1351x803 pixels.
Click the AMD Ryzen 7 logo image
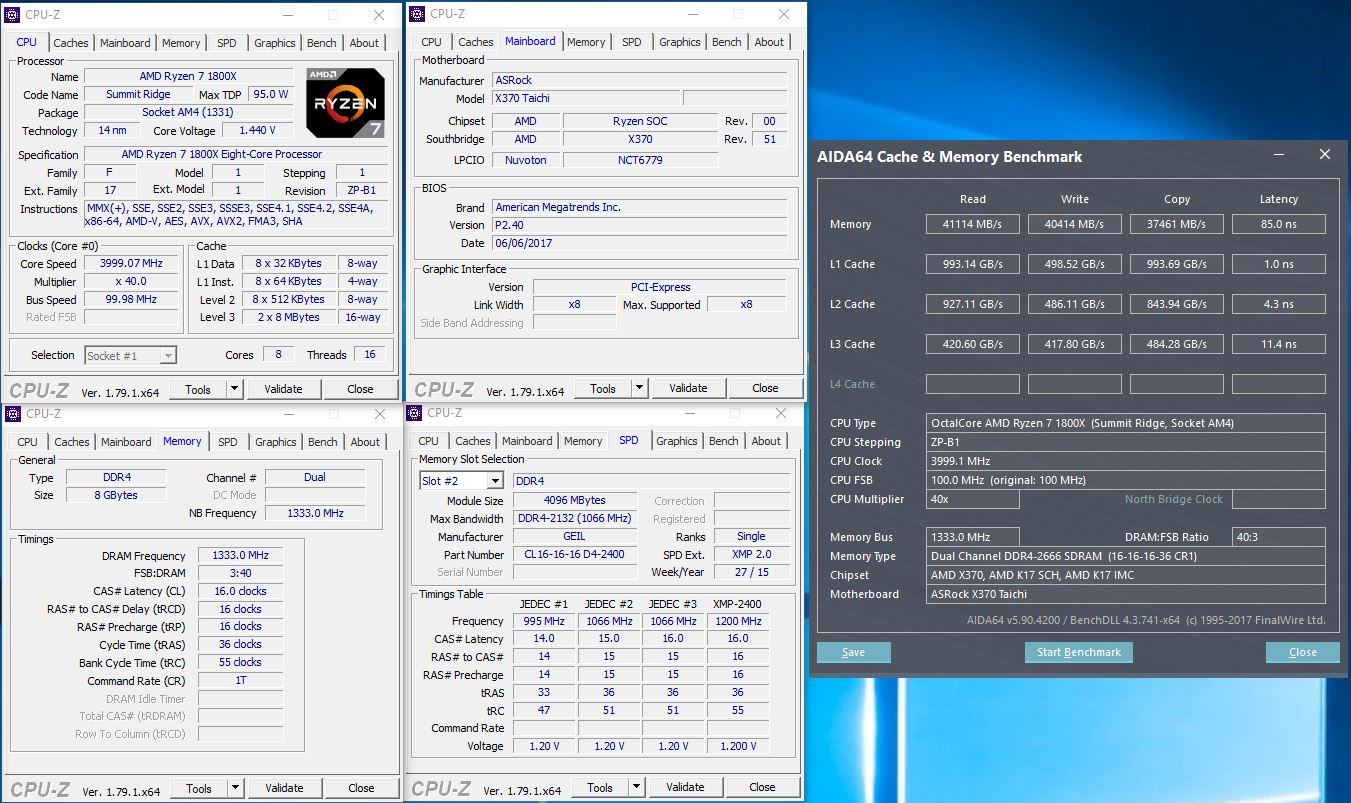coord(345,103)
